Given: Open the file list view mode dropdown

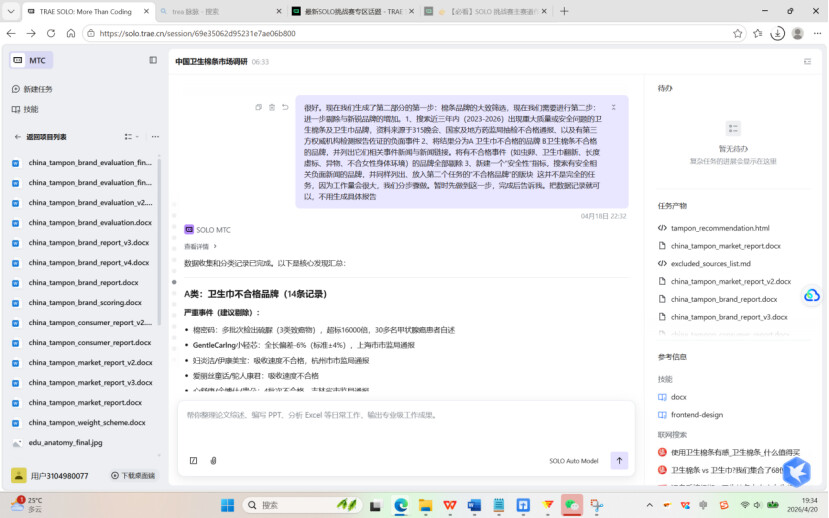Looking at the screenshot, I should pyautogui.click(x=130, y=136).
